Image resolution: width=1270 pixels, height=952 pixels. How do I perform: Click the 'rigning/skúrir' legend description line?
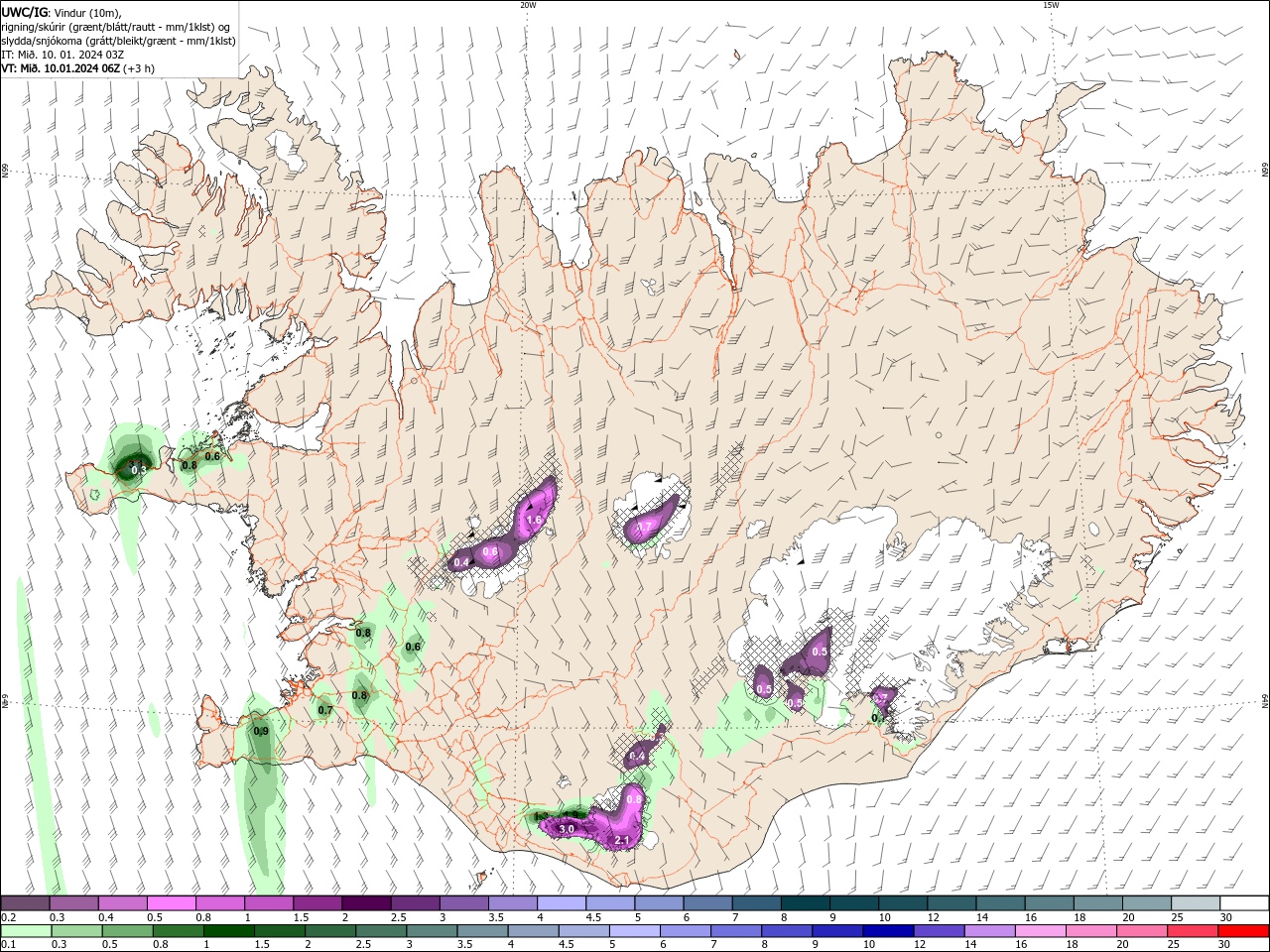coord(116,27)
